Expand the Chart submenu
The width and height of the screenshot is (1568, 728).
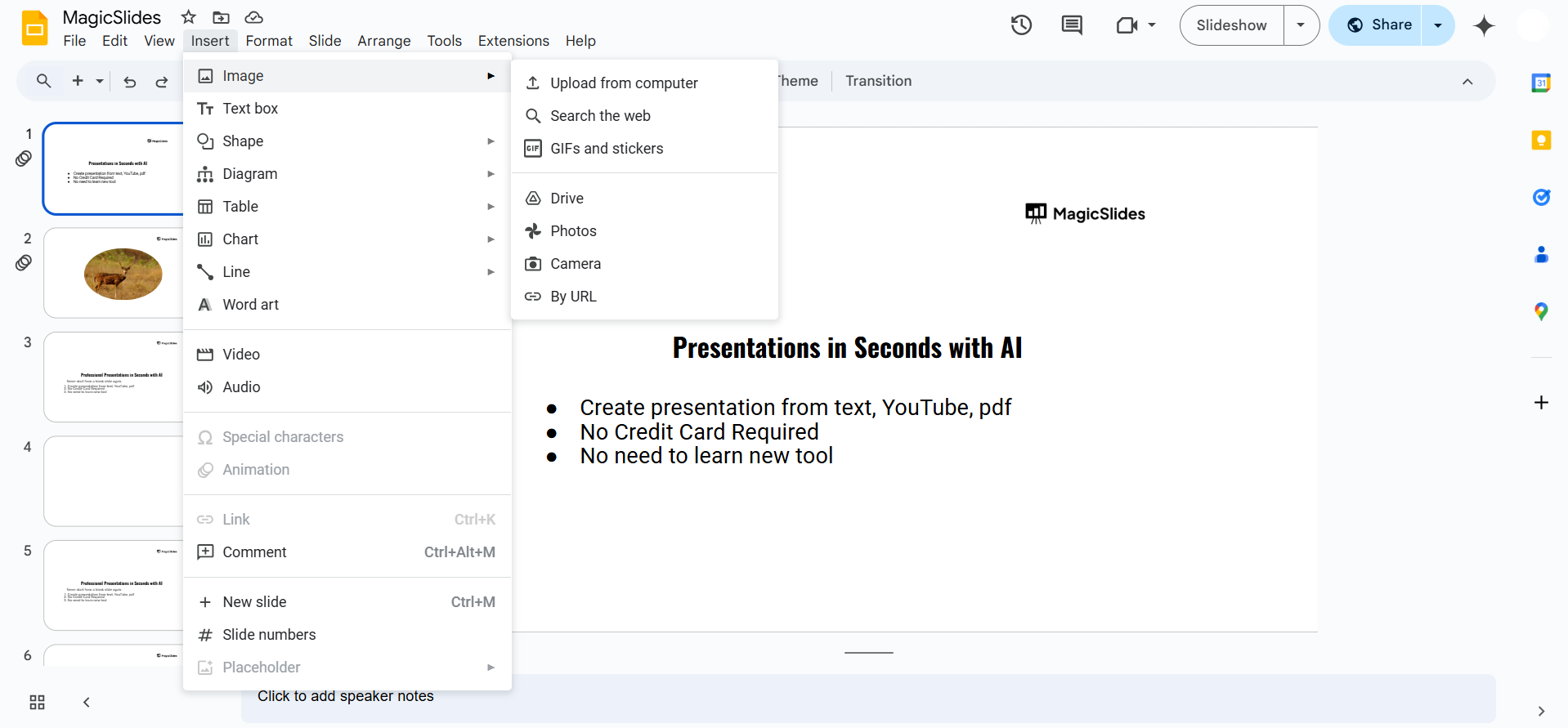(x=347, y=239)
